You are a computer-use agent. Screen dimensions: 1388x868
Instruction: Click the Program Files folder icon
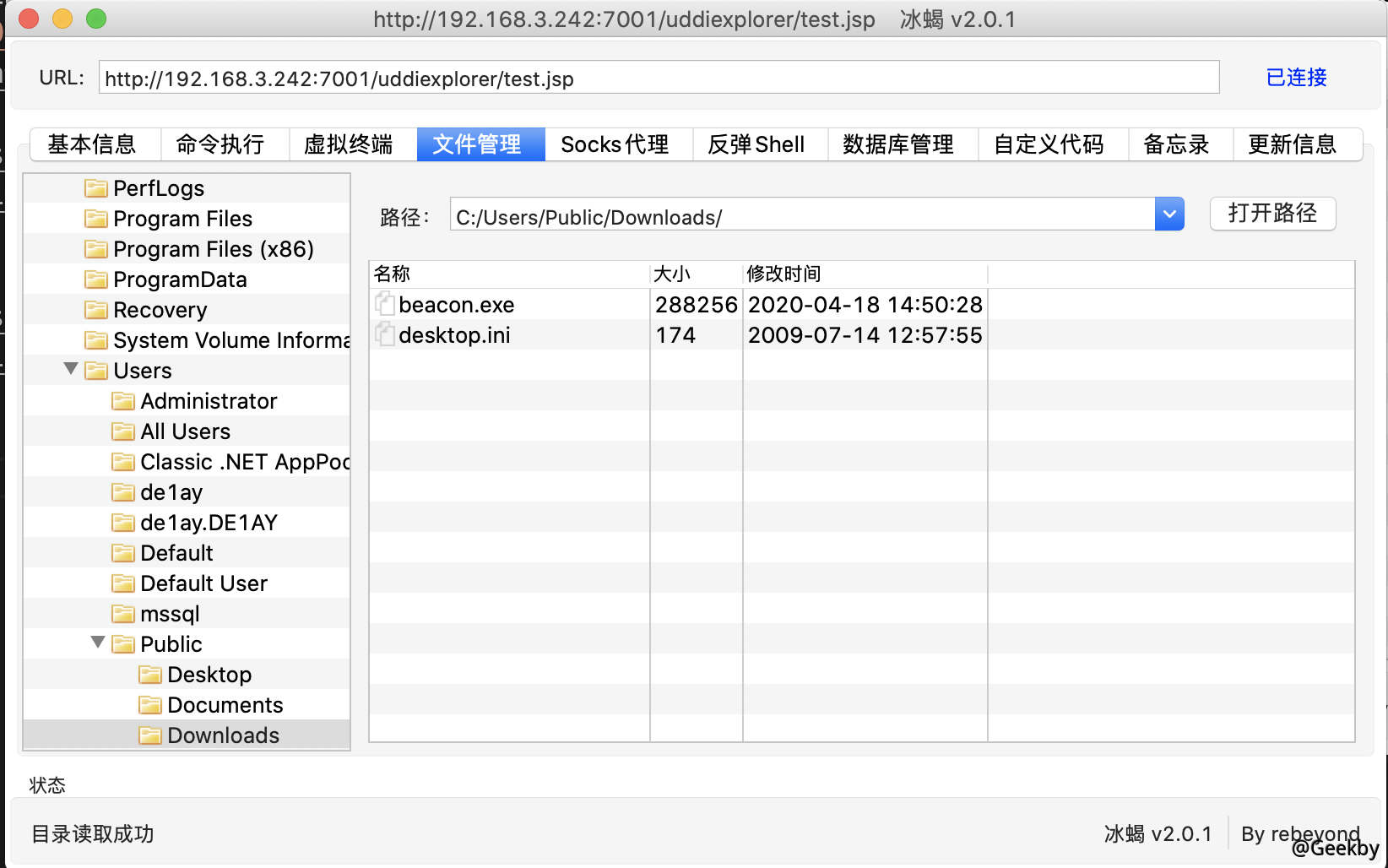pos(95,218)
